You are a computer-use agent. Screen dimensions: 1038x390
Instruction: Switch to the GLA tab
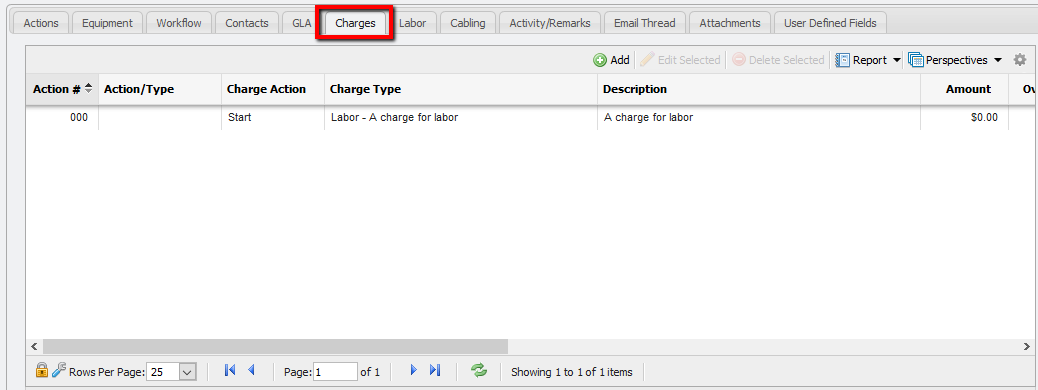[302, 23]
